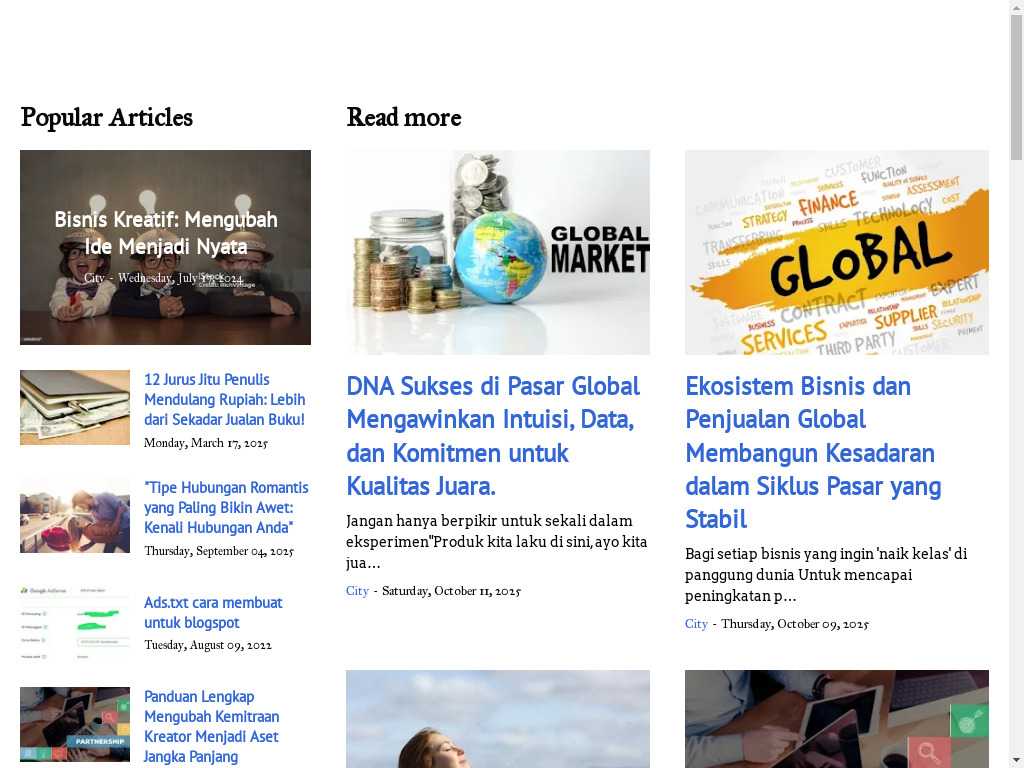Select the City label under DNA Sukses article

point(357,590)
